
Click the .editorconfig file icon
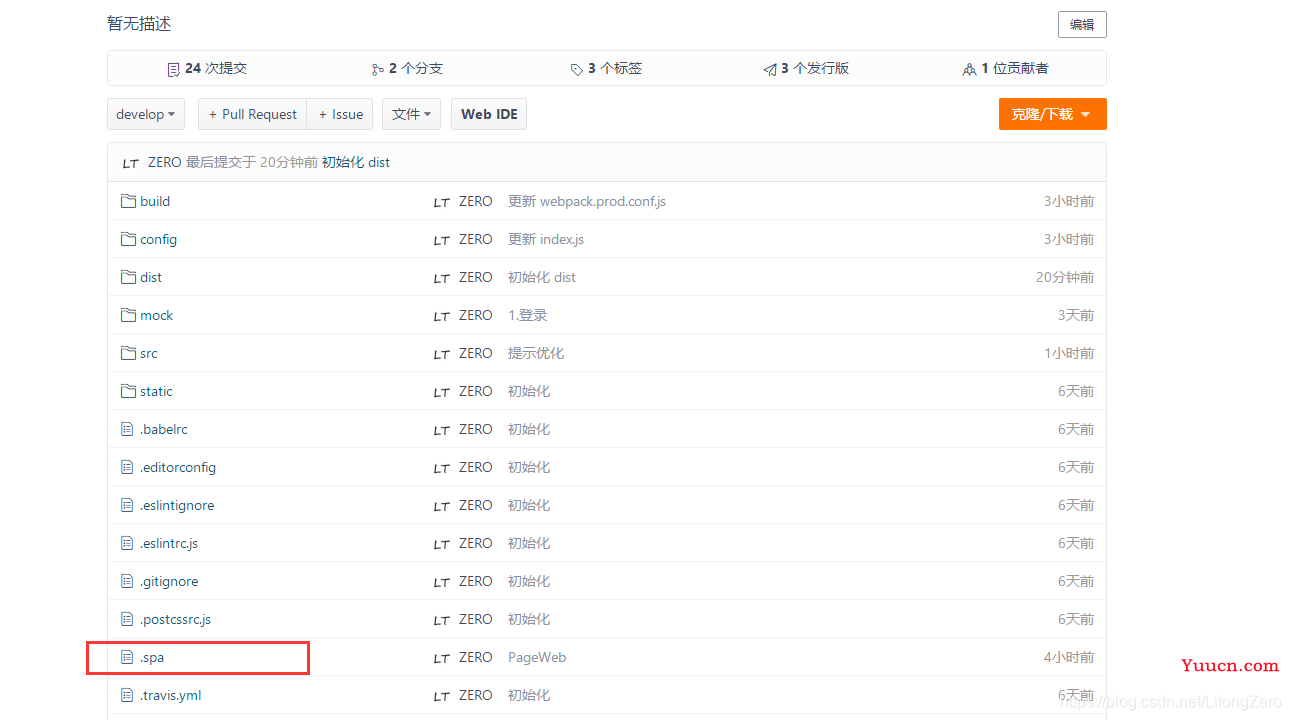tap(127, 467)
